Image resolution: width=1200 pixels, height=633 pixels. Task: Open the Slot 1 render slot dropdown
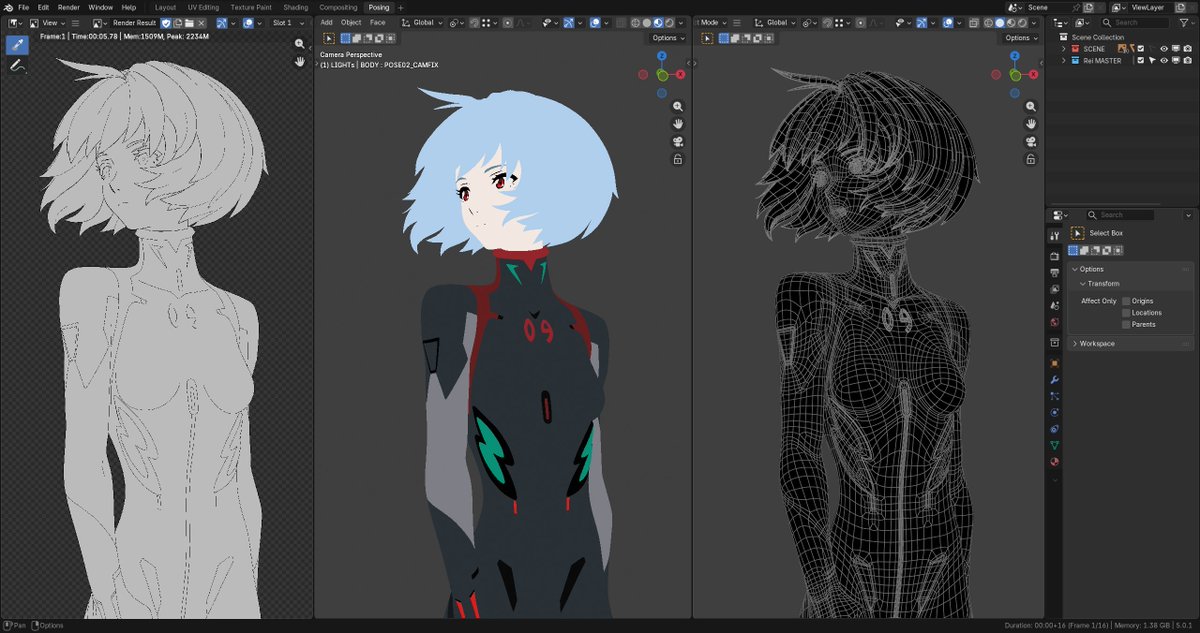click(x=288, y=22)
